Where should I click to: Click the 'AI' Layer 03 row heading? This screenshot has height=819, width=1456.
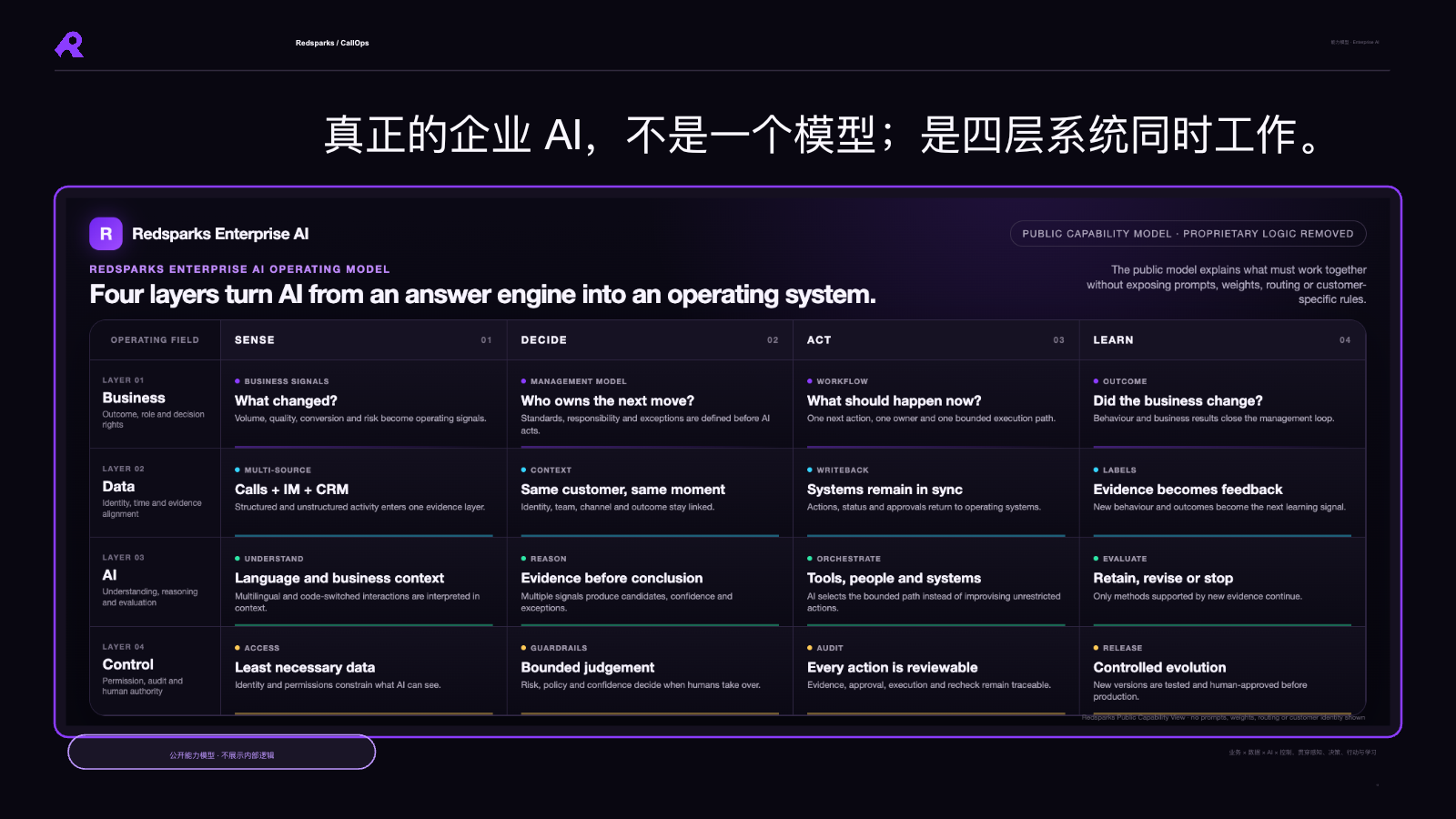[x=109, y=575]
